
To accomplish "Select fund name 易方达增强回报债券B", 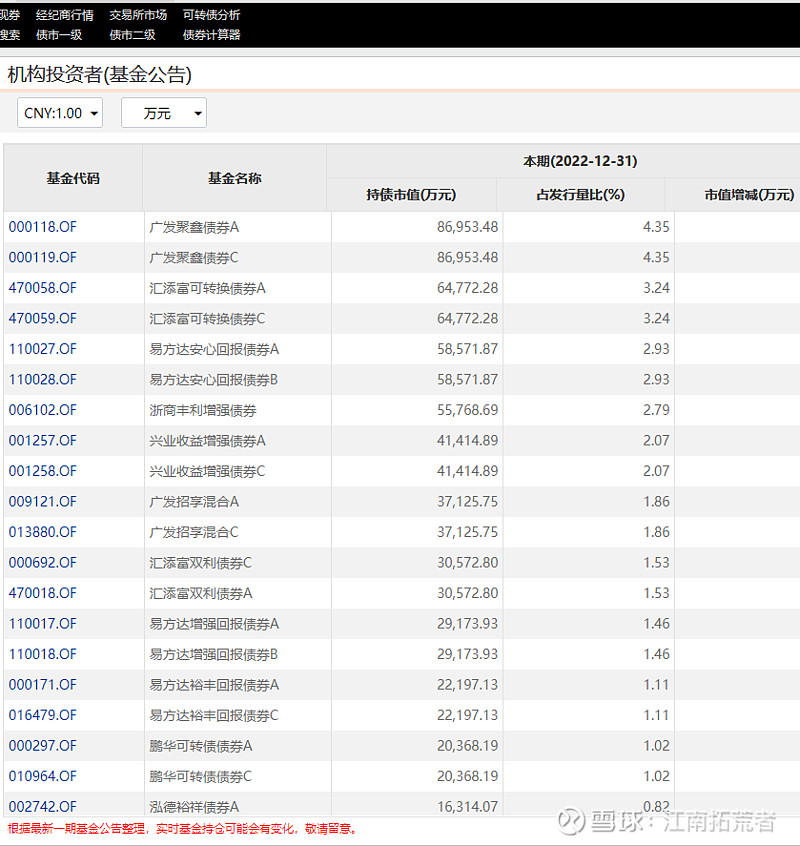I will coord(214,654).
